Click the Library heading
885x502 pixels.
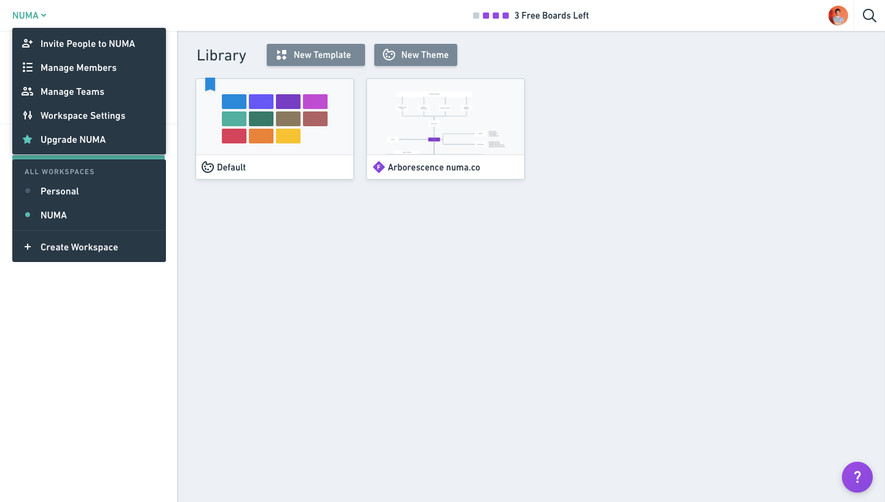point(221,55)
